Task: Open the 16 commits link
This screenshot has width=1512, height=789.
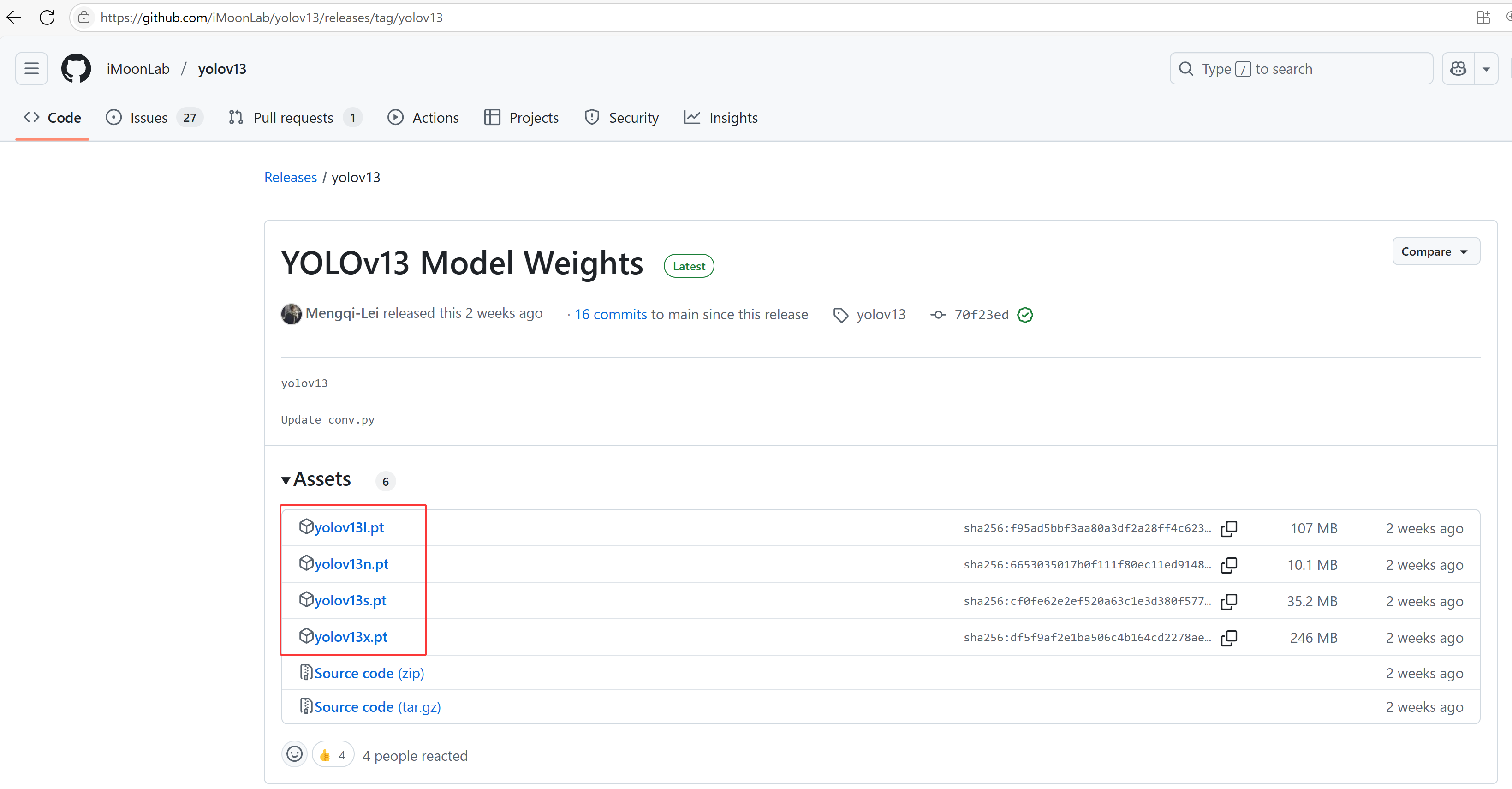Action: 610,315
